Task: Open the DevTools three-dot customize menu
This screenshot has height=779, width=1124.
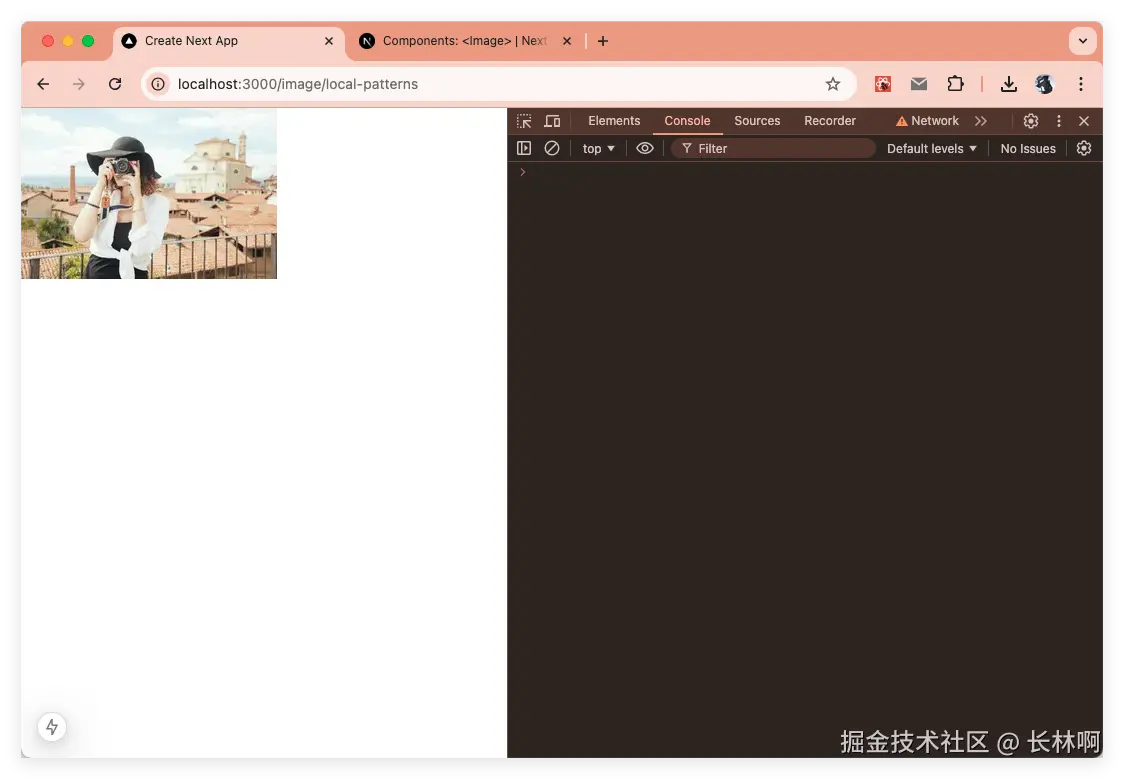Action: (x=1058, y=121)
